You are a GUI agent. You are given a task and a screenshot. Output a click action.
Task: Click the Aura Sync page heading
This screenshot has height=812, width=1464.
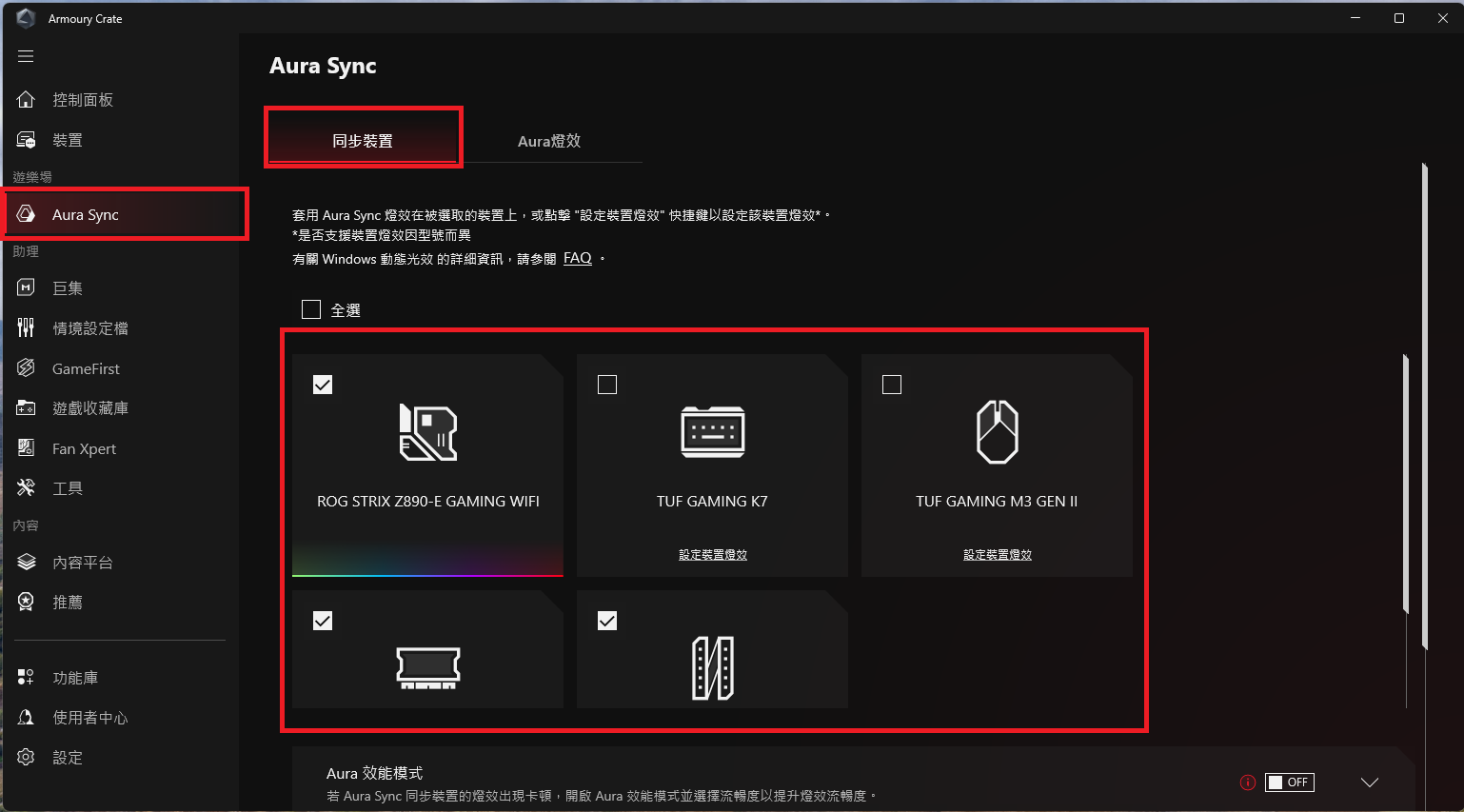(323, 66)
